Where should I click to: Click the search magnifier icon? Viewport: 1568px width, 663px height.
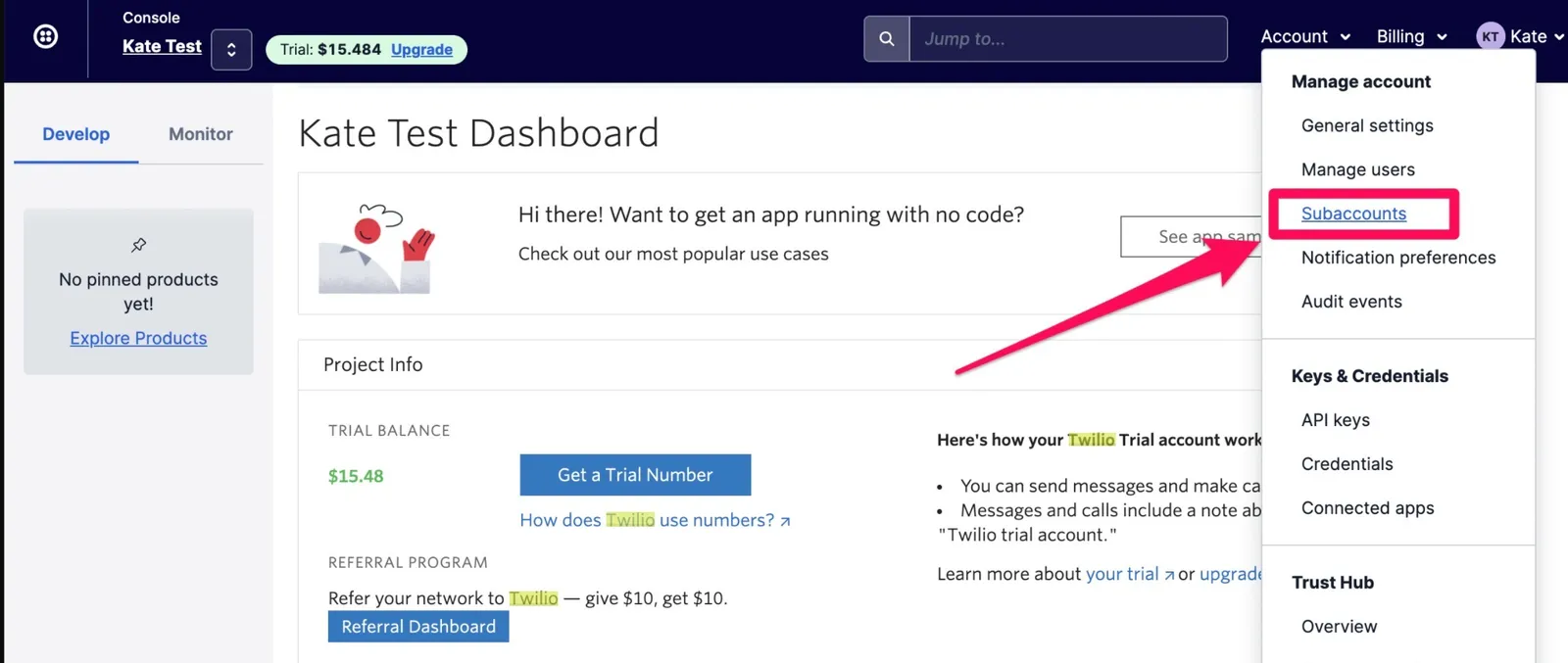coord(887,39)
